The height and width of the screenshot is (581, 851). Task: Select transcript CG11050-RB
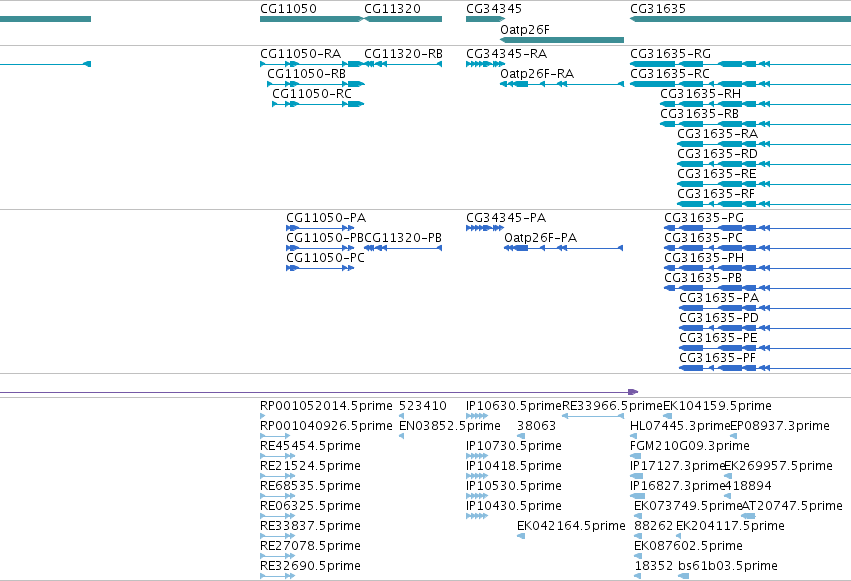[316, 84]
